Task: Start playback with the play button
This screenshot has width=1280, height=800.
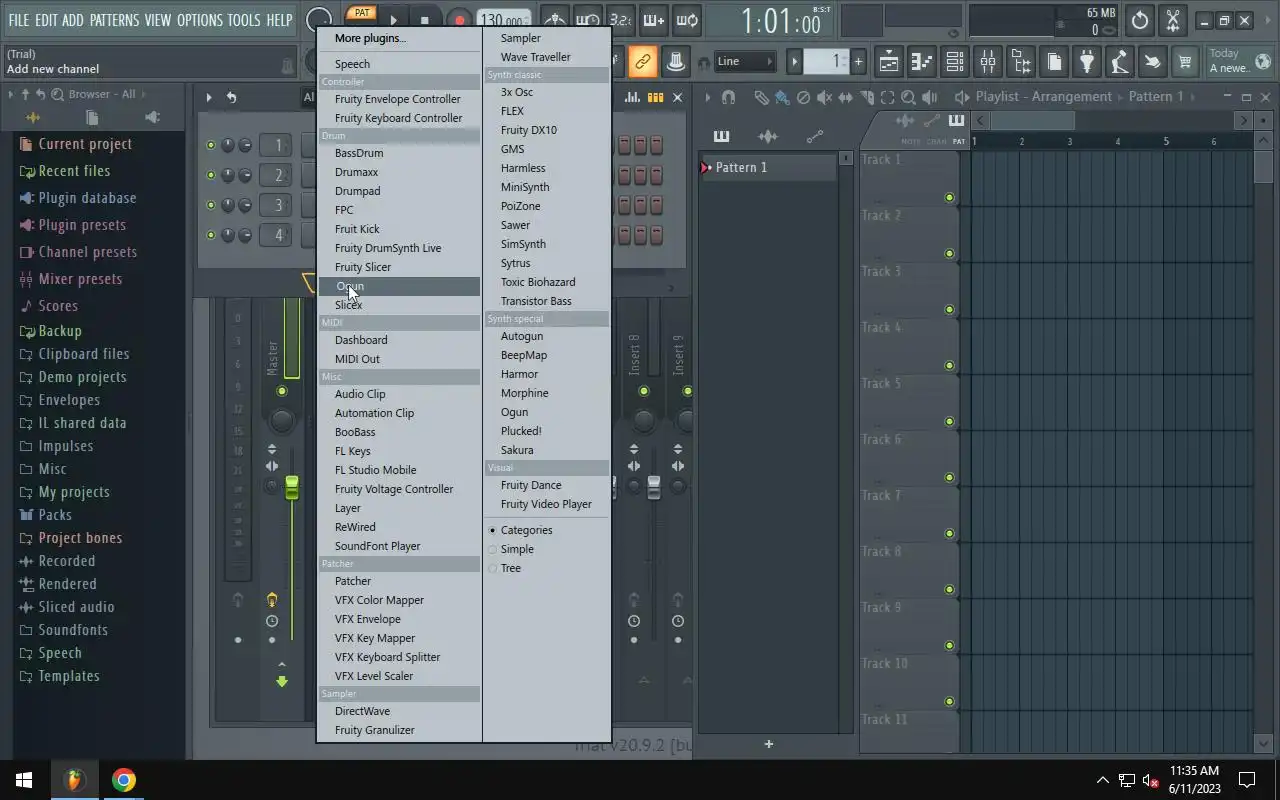Action: tap(394, 20)
